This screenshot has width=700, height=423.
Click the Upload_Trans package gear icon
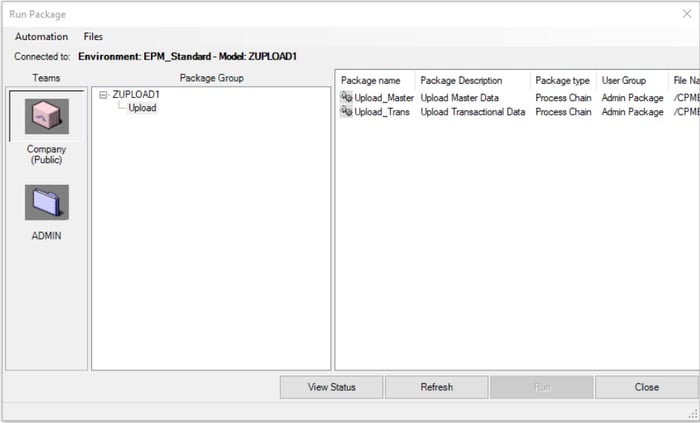pos(346,112)
